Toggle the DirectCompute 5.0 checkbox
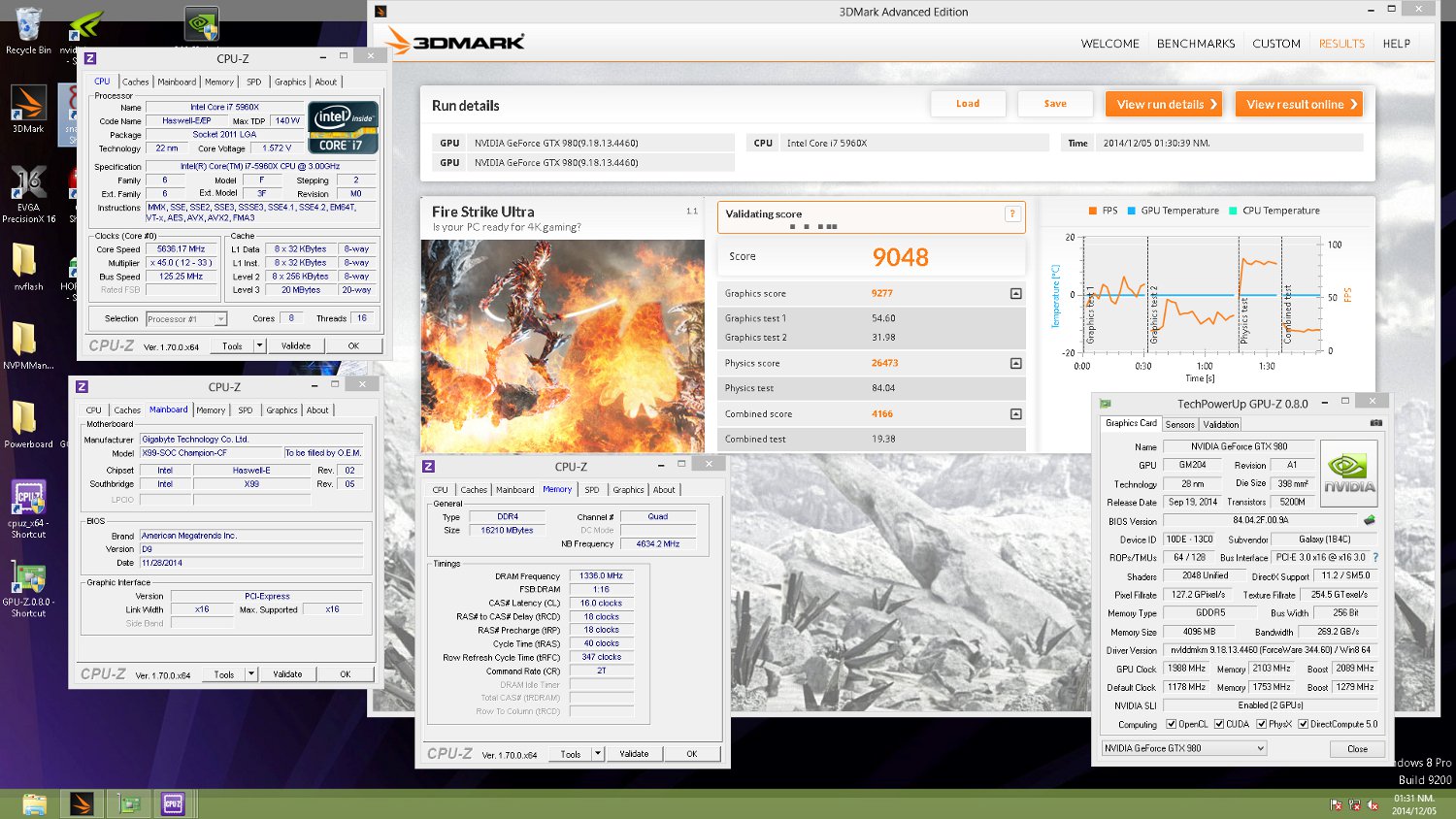This screenshot has height=819, width=1456. click(1304, 724)
